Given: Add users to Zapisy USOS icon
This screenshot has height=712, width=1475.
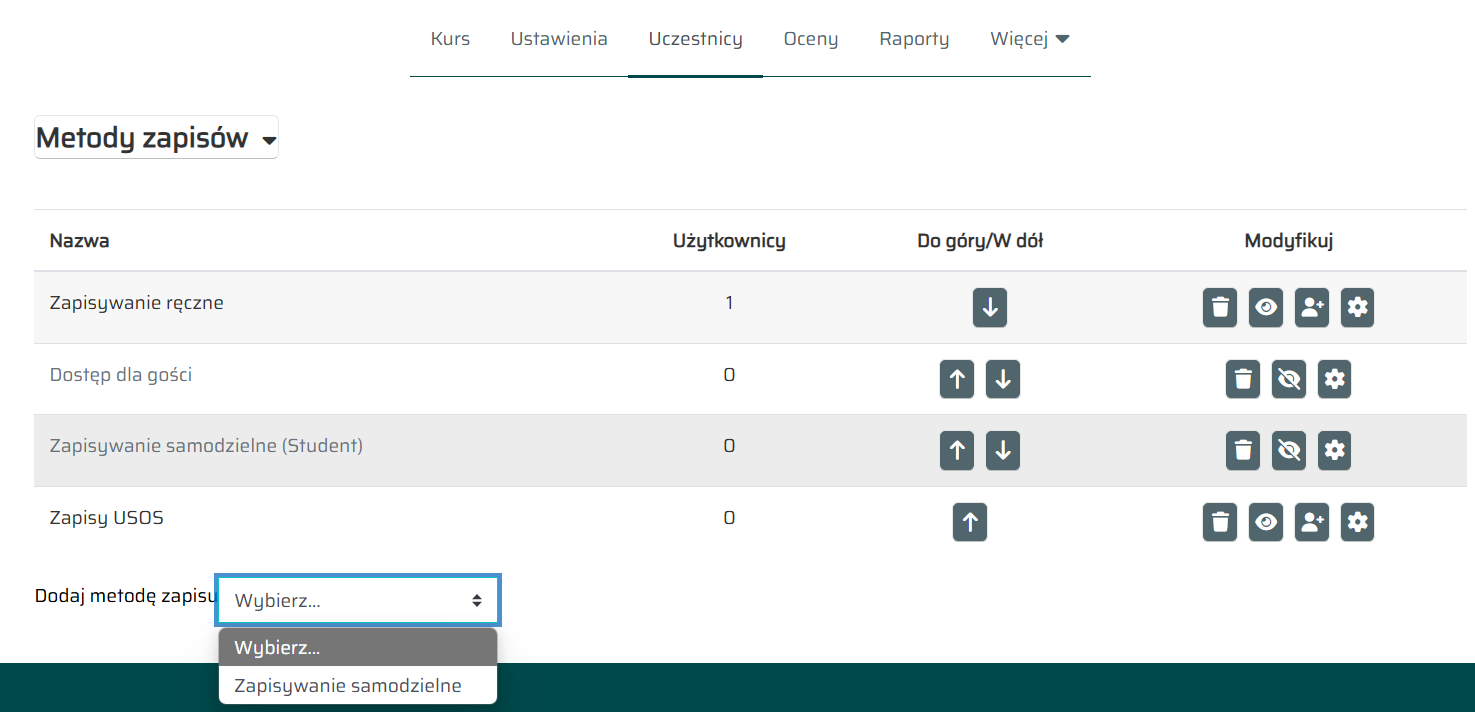Looking at the screenshot, I should pos(1312,522).
